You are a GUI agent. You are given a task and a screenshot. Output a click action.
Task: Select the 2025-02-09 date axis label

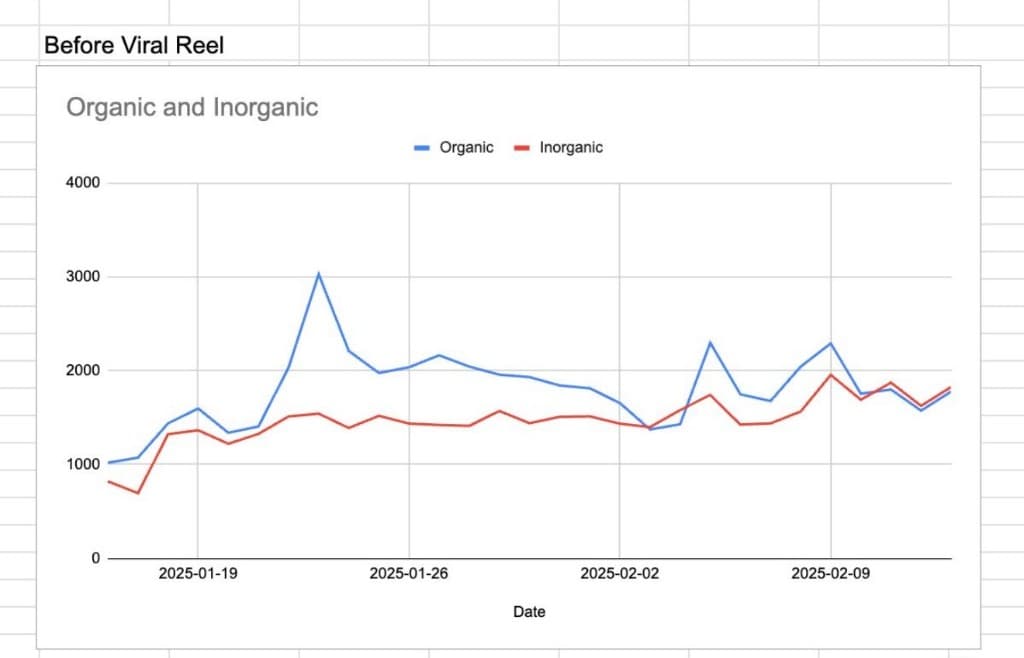point(831,574)
